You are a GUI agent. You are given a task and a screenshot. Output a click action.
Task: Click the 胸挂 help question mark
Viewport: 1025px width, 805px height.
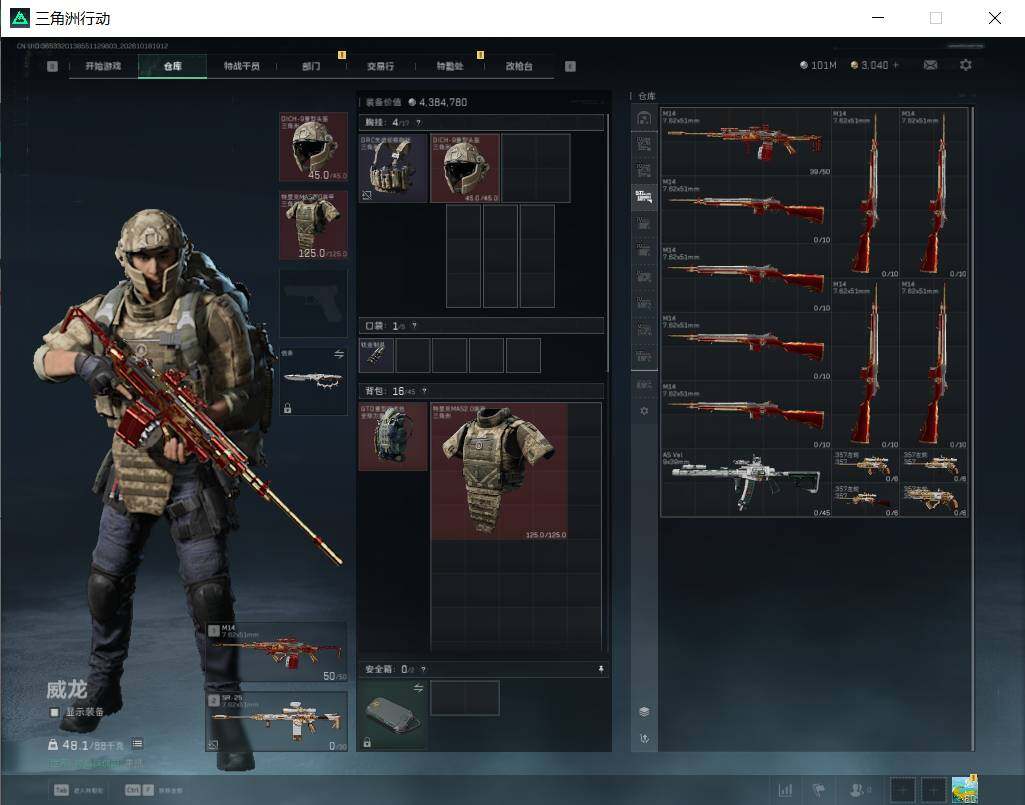[418, 123]
